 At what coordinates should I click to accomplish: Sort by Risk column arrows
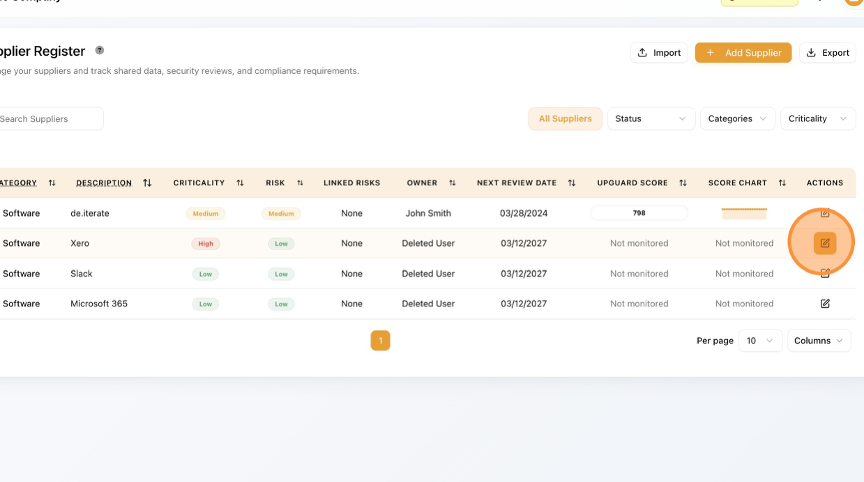[x=300, y=183]
